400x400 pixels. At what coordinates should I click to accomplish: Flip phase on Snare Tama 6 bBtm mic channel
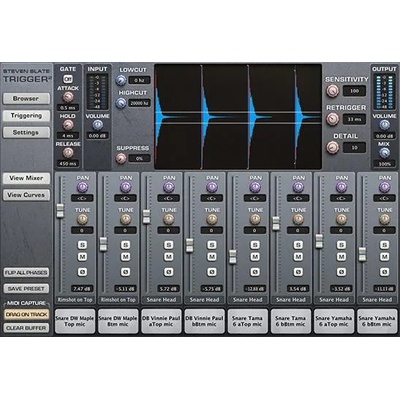point(298,272)
